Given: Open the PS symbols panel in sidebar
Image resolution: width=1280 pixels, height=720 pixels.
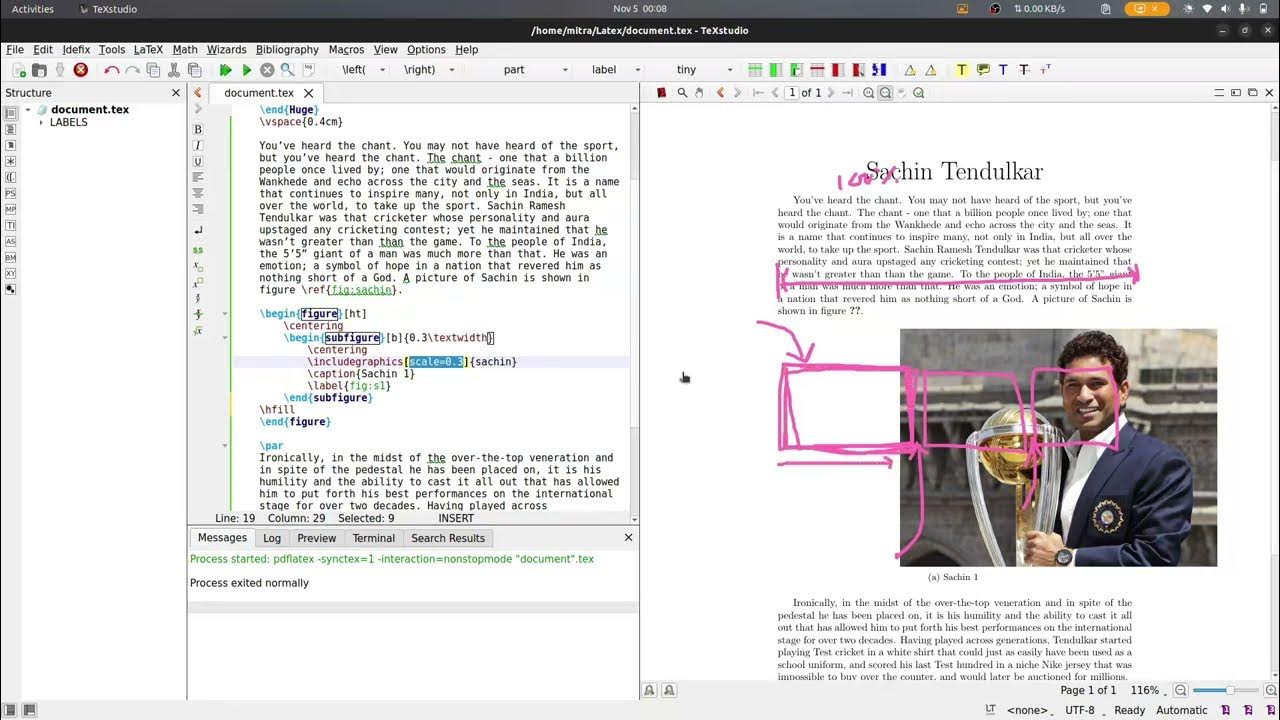Looking at the screenshot, I should [10, 193].
